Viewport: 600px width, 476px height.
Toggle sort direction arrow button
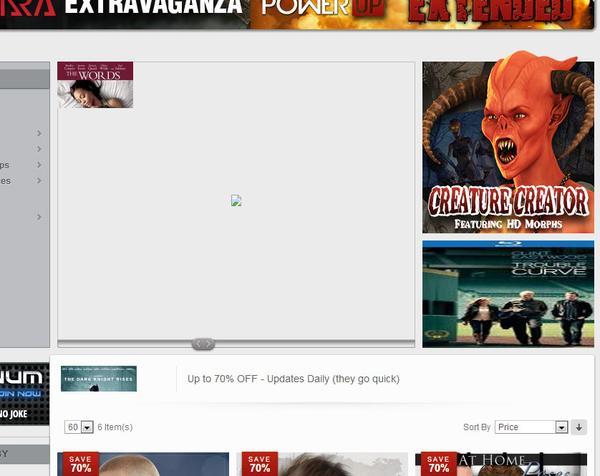click(579, 427)
